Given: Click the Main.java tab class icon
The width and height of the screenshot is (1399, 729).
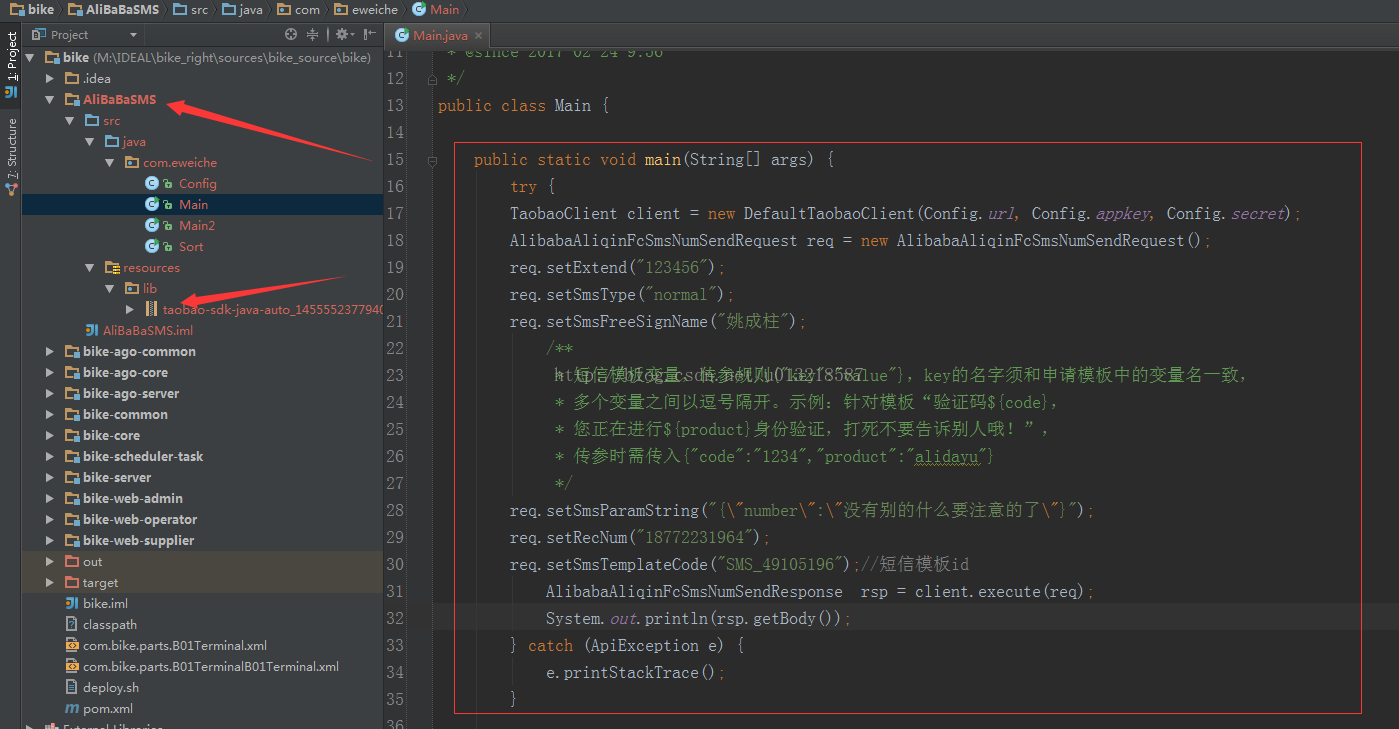Looking at the screenshot, I should (402, 35).
